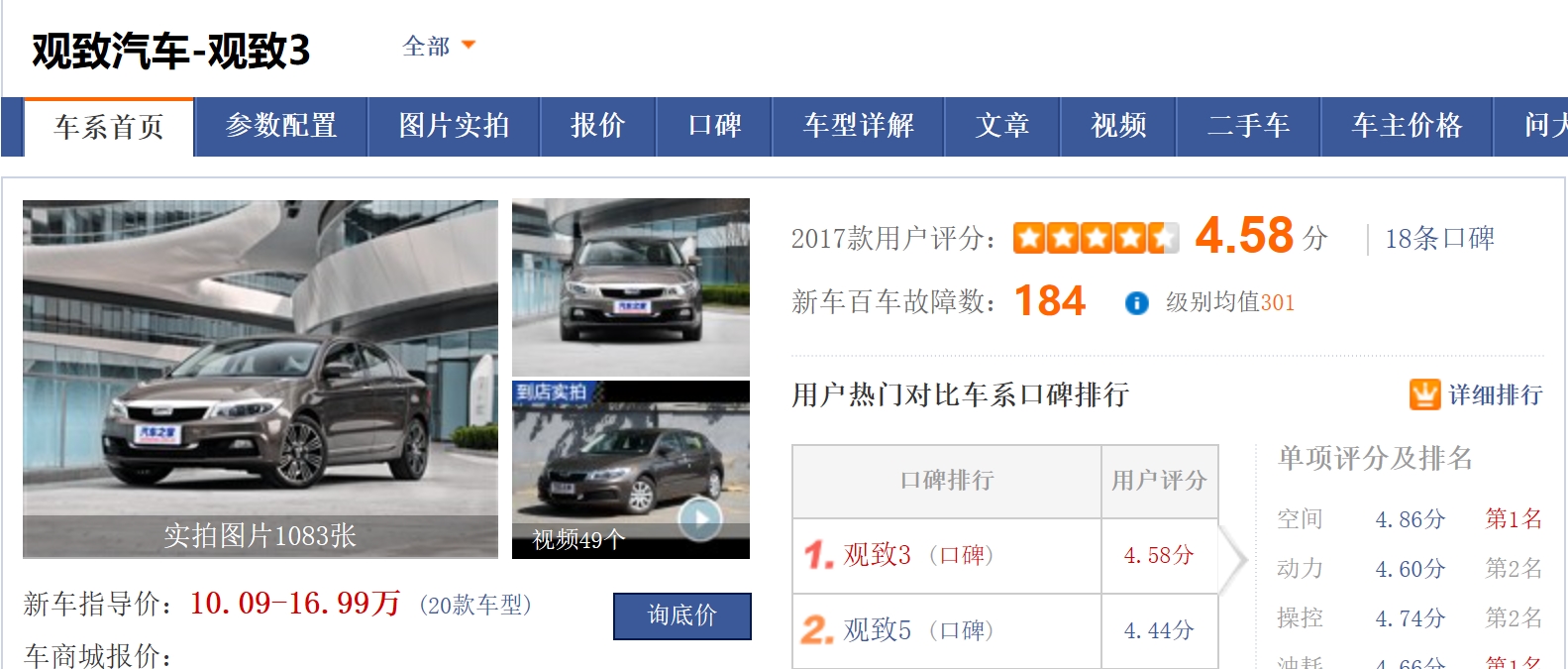Click the 空间 rating score 4.86分
The height and width of the screenshot is (669, 1568).
click(1411, 519)
